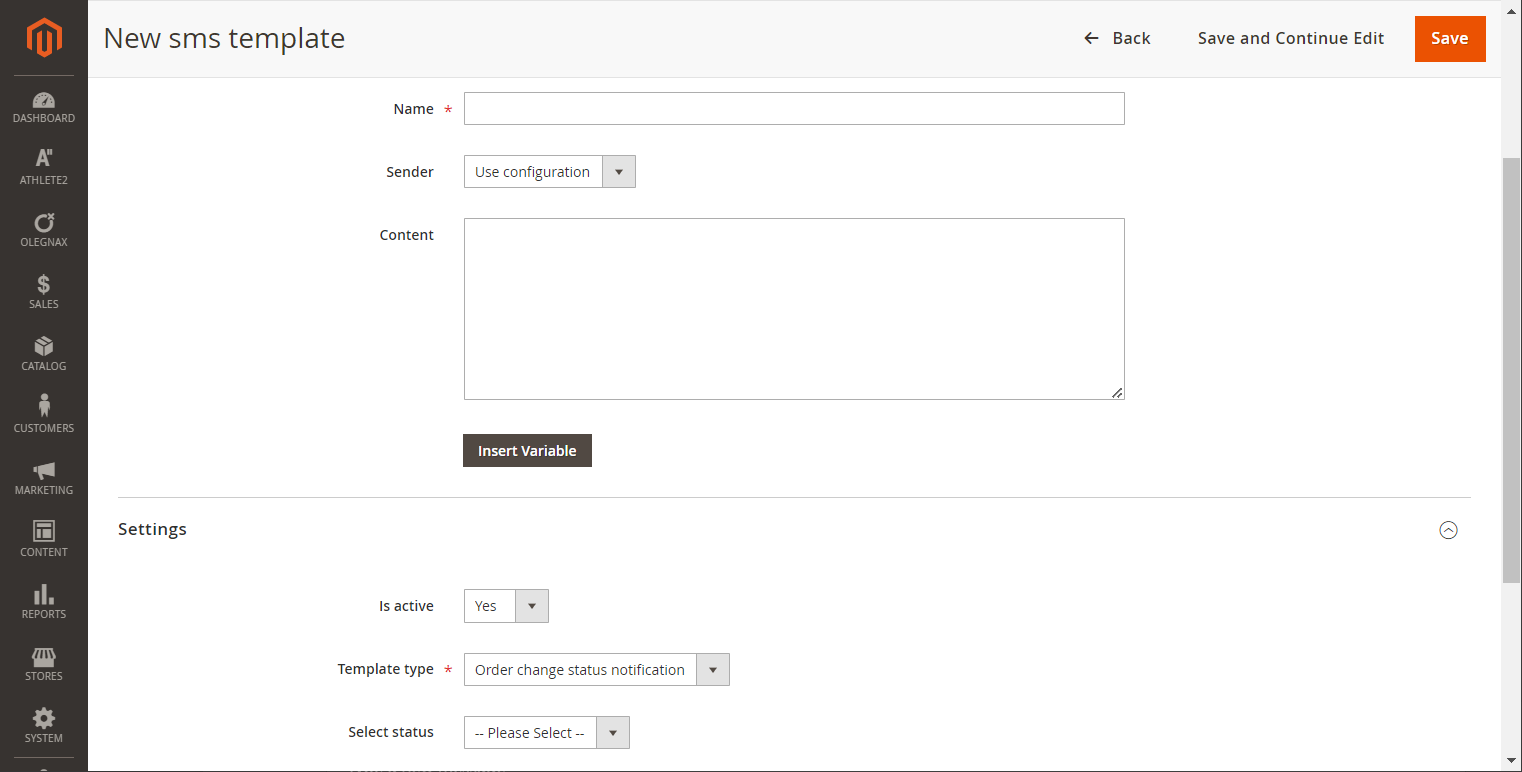Open the Stores storefront icon
Image resolution: width=1522 pixels, height=772 pixels.
pos(44,657)
